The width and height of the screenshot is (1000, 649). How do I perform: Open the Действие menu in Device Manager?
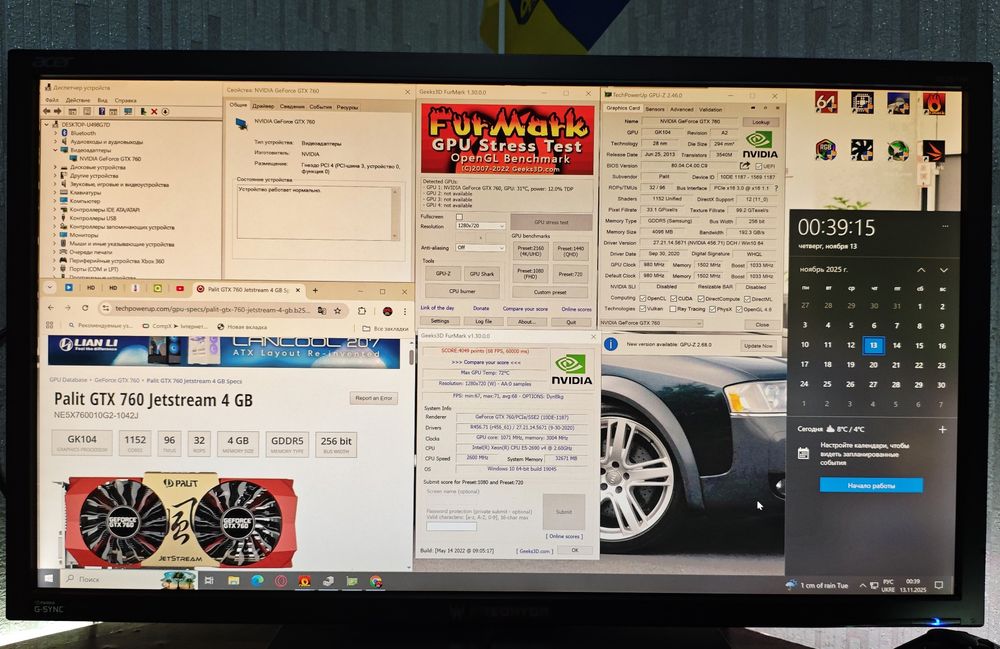78,100
